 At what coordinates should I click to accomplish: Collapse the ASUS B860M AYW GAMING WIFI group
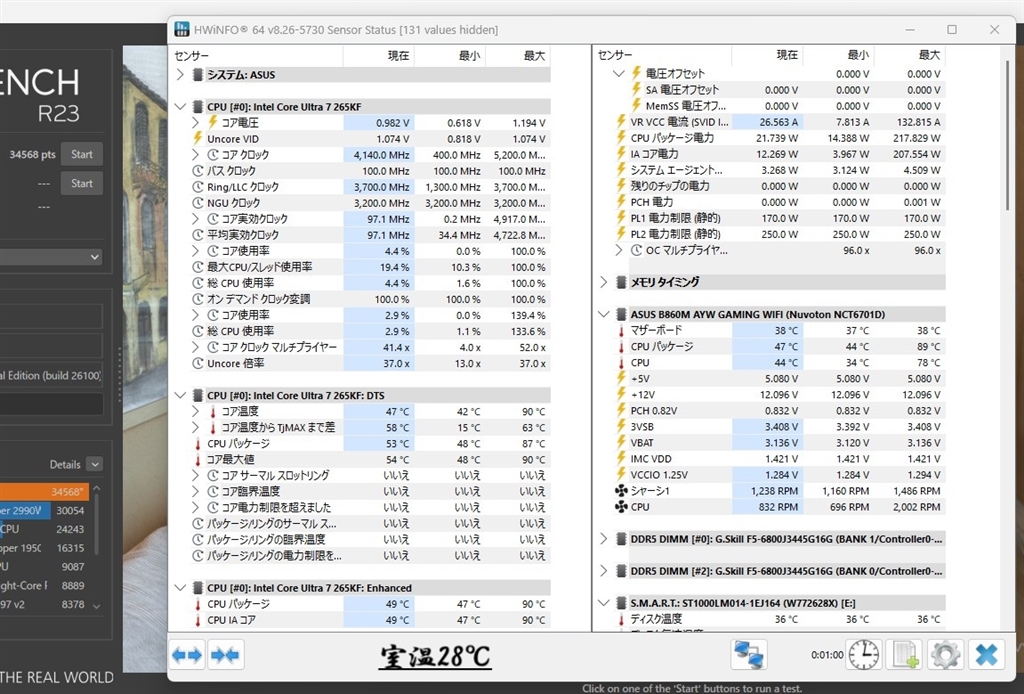pos(603,314)
